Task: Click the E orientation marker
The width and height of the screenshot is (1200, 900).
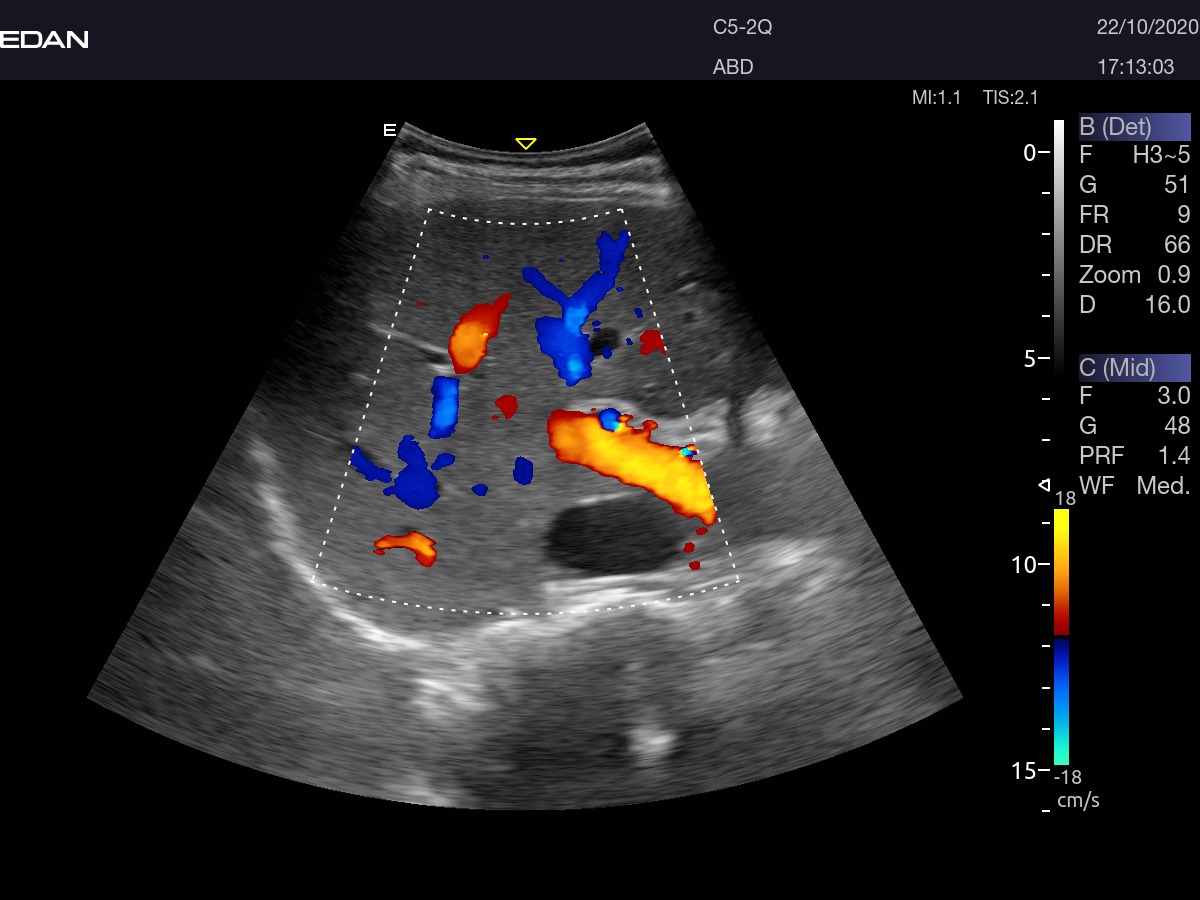Action: (390, 130)
